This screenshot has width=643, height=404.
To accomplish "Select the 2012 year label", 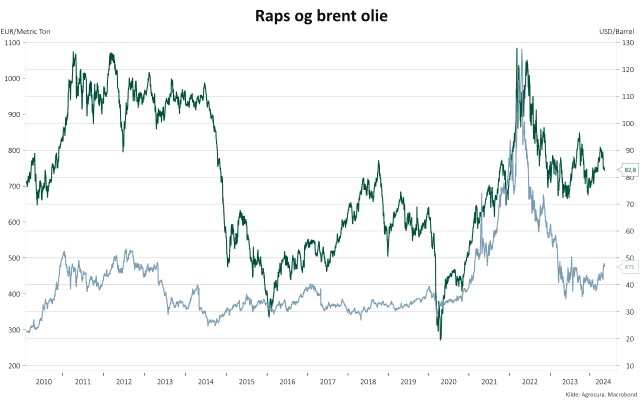I will tap(124, 381).
